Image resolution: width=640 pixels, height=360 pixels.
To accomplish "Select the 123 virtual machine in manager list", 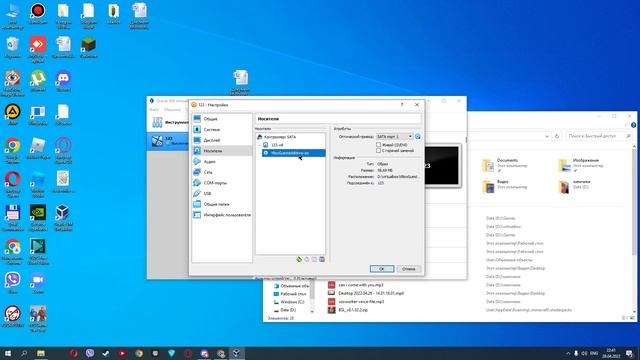I will click(168, 141).
